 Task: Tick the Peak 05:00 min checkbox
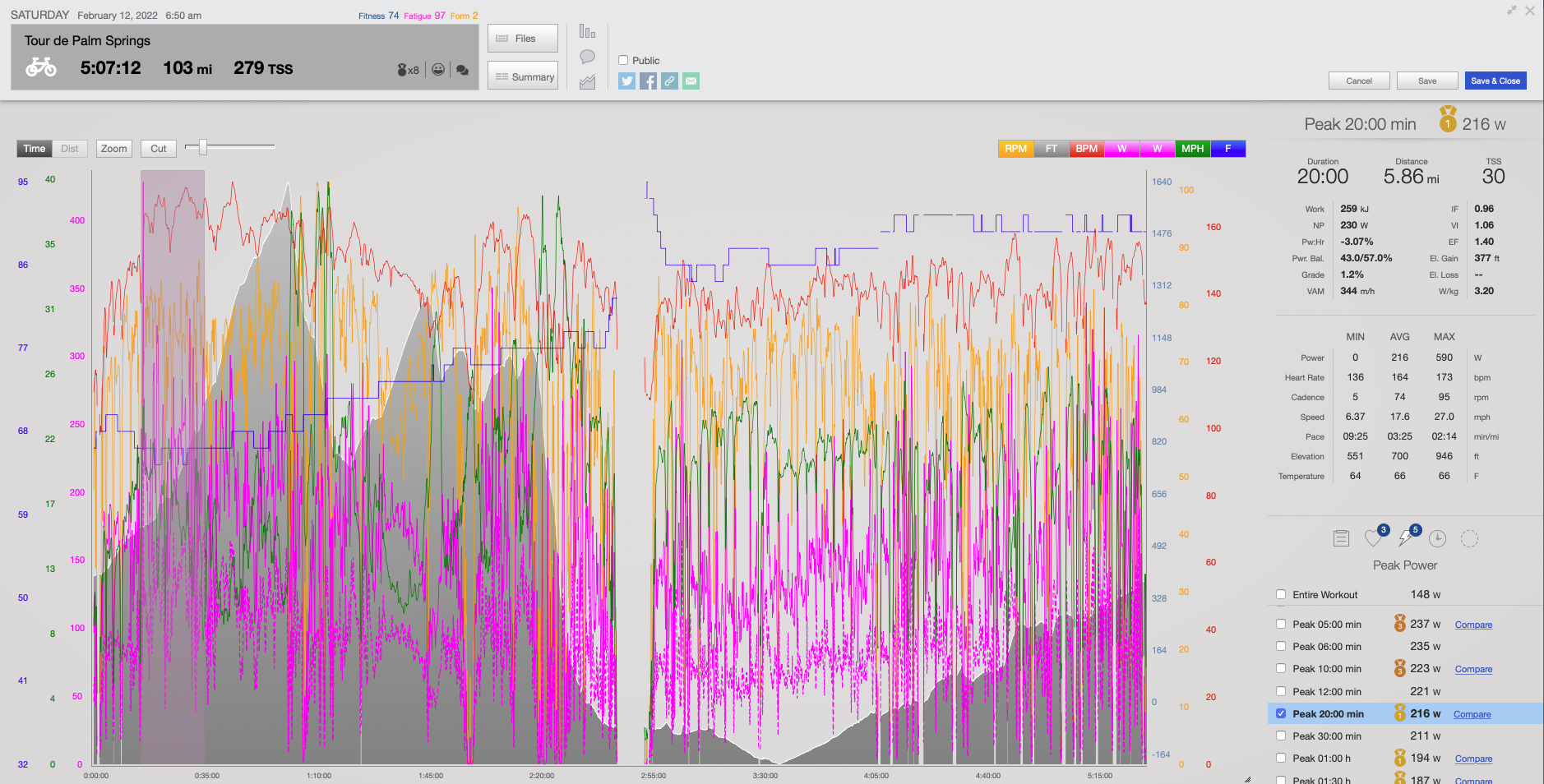[1281, 624]
